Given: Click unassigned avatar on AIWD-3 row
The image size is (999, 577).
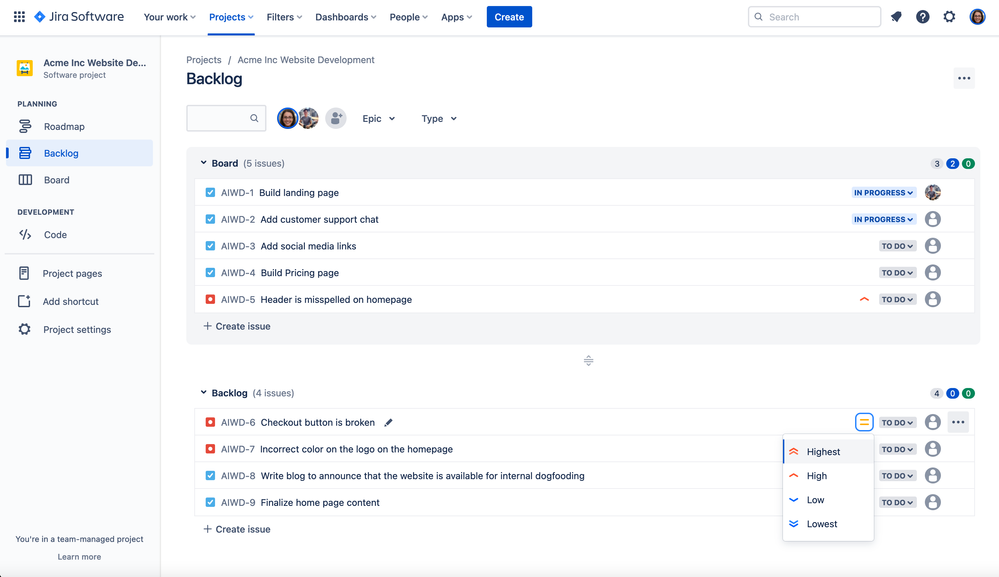Looking at the screenshot, I should click(933, 246).
